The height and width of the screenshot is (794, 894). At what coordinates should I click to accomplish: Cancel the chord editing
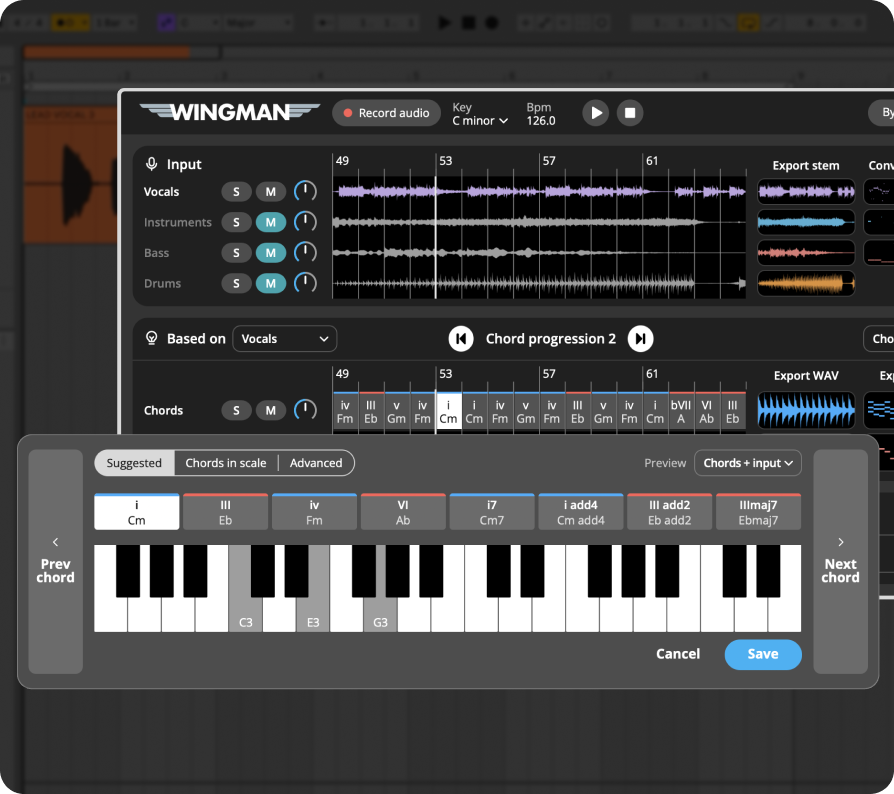coord(678,654)
